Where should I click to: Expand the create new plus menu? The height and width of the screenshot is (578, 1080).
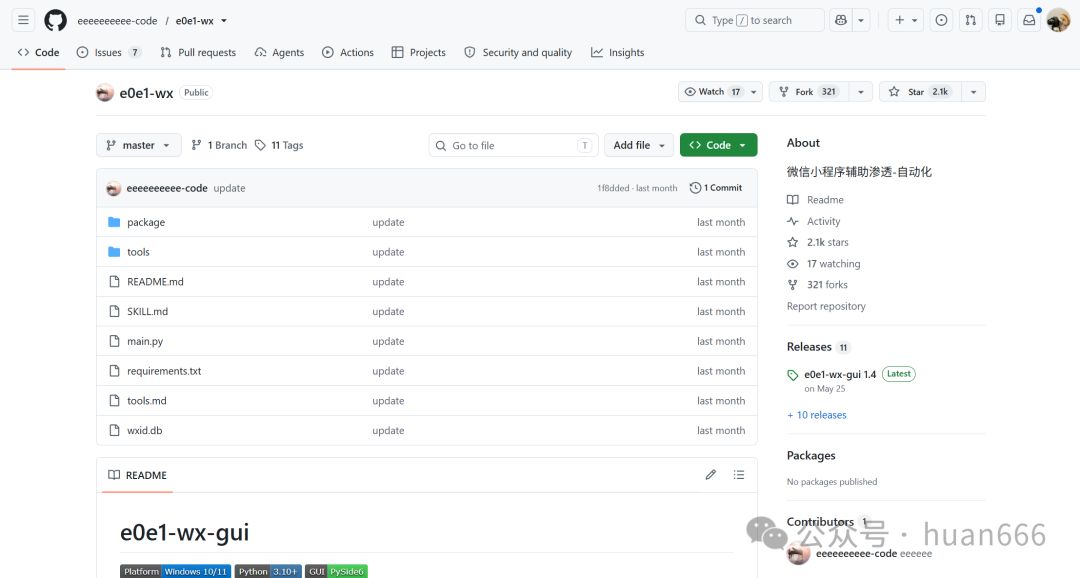[x=905, y=20]
